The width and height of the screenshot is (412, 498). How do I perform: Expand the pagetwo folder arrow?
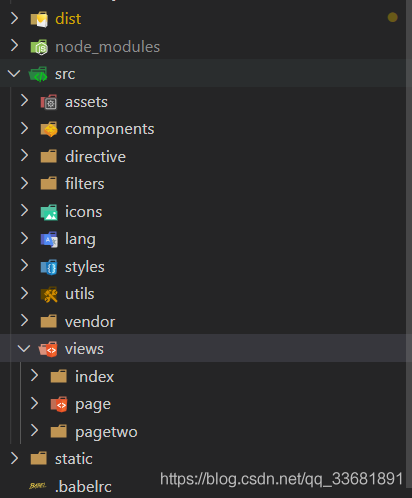(x=34, y=430)
